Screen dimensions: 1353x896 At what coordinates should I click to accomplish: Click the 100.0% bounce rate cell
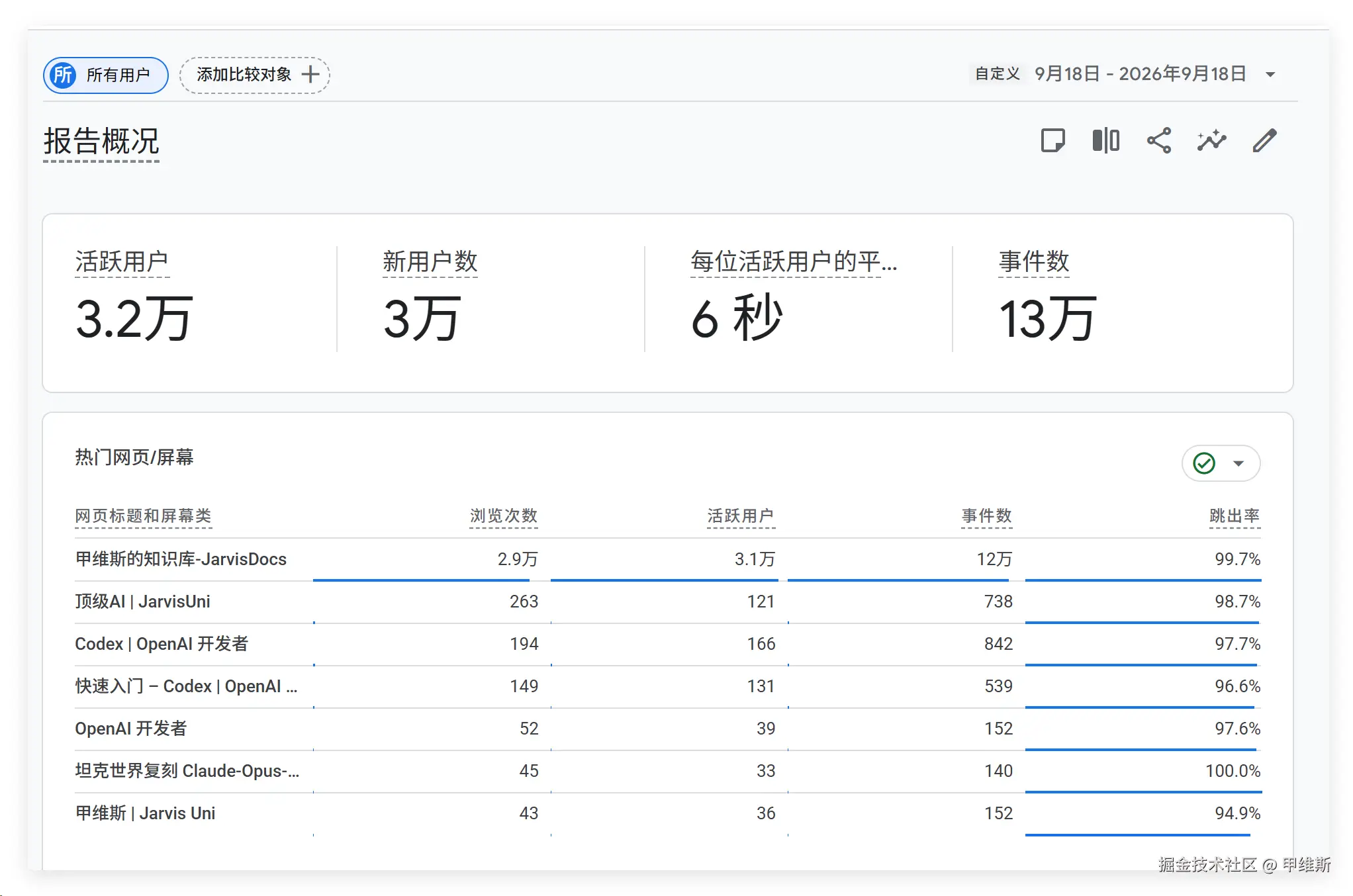point(1233,771)
